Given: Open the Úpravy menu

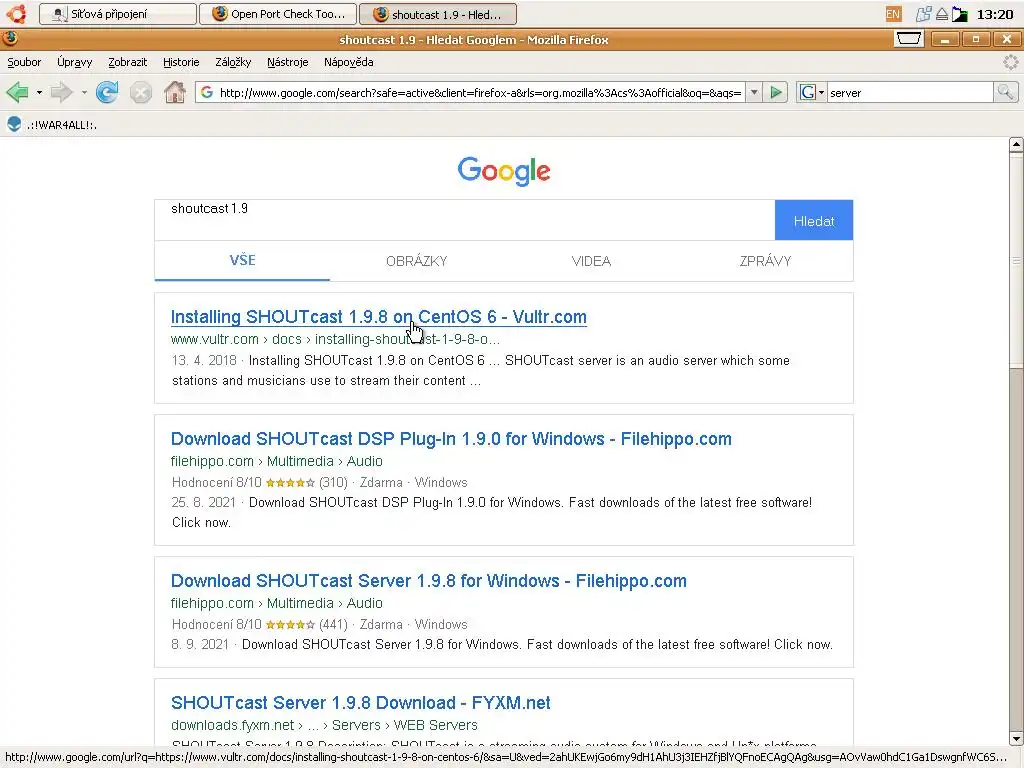Looking at the screenshot, I should point(74,62).
